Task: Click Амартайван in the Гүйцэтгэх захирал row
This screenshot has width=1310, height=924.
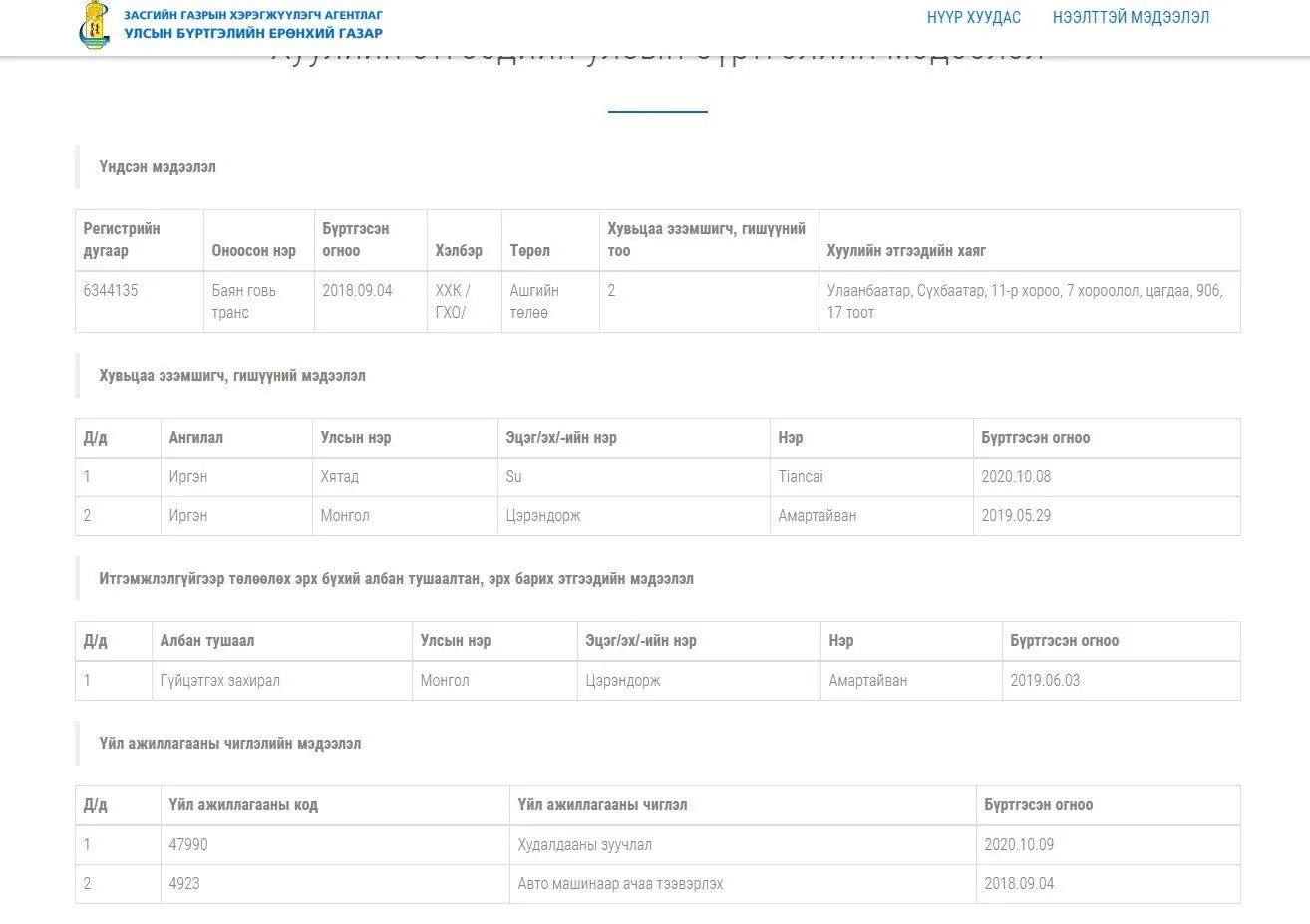Action: coord(868,680)
